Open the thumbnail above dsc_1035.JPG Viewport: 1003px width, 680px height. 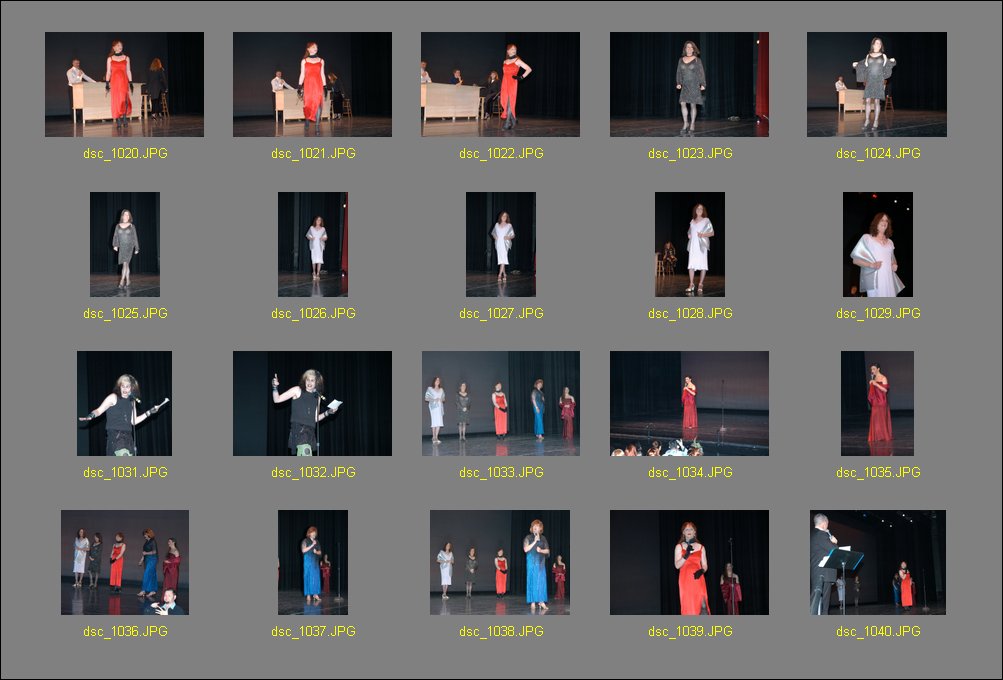(878, 404)
